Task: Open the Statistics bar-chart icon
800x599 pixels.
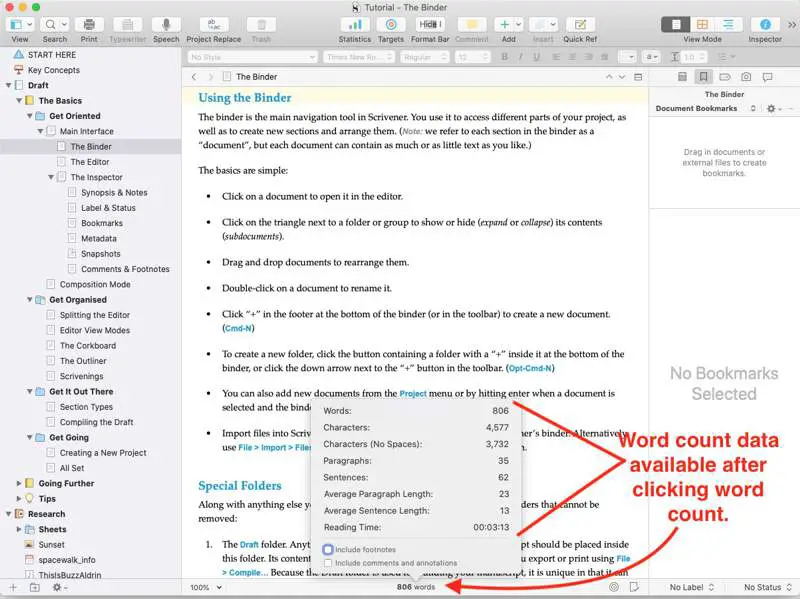Action: pos(355,24)
